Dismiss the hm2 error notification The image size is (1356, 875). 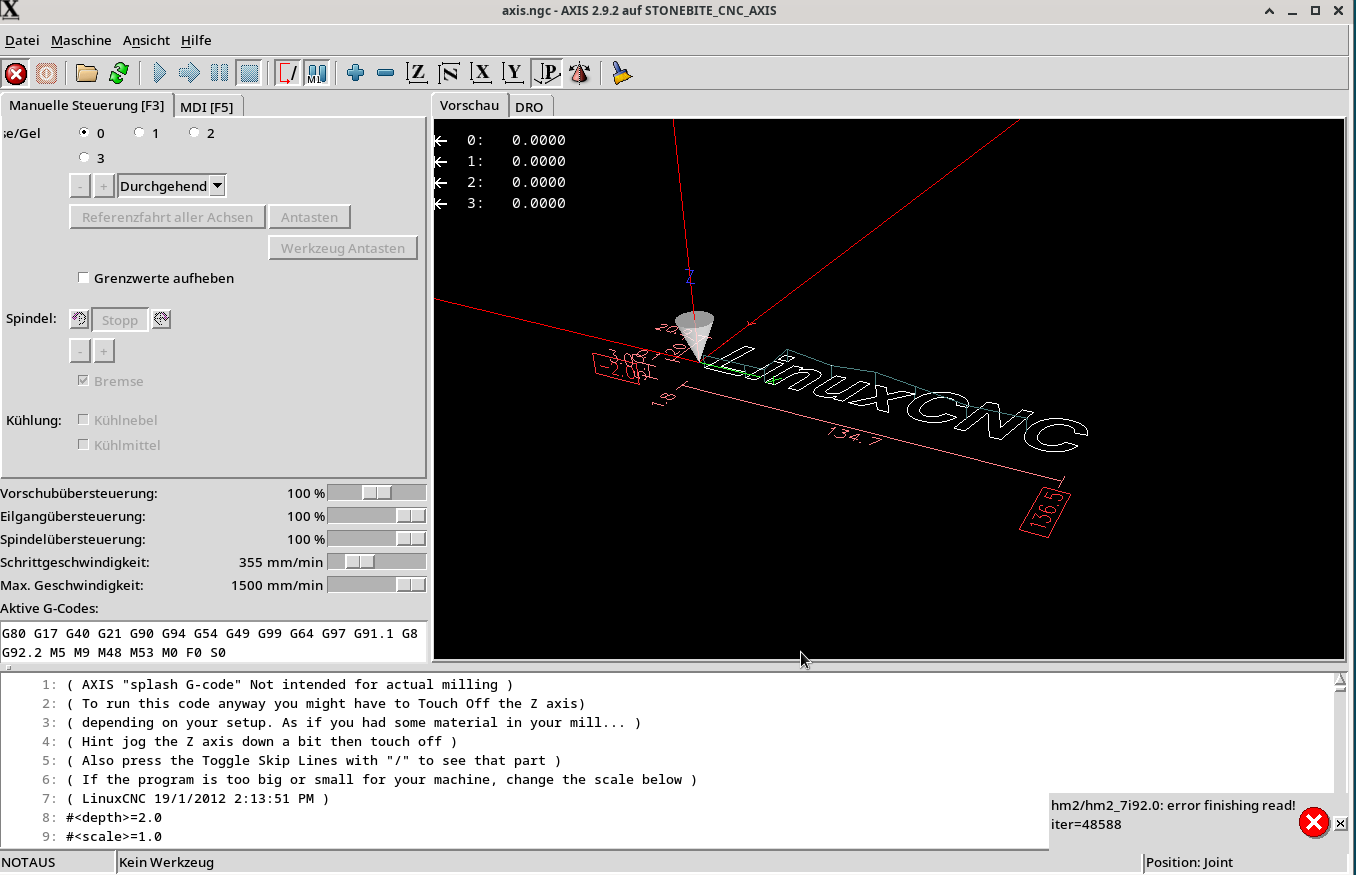[x=1341, y=823]
